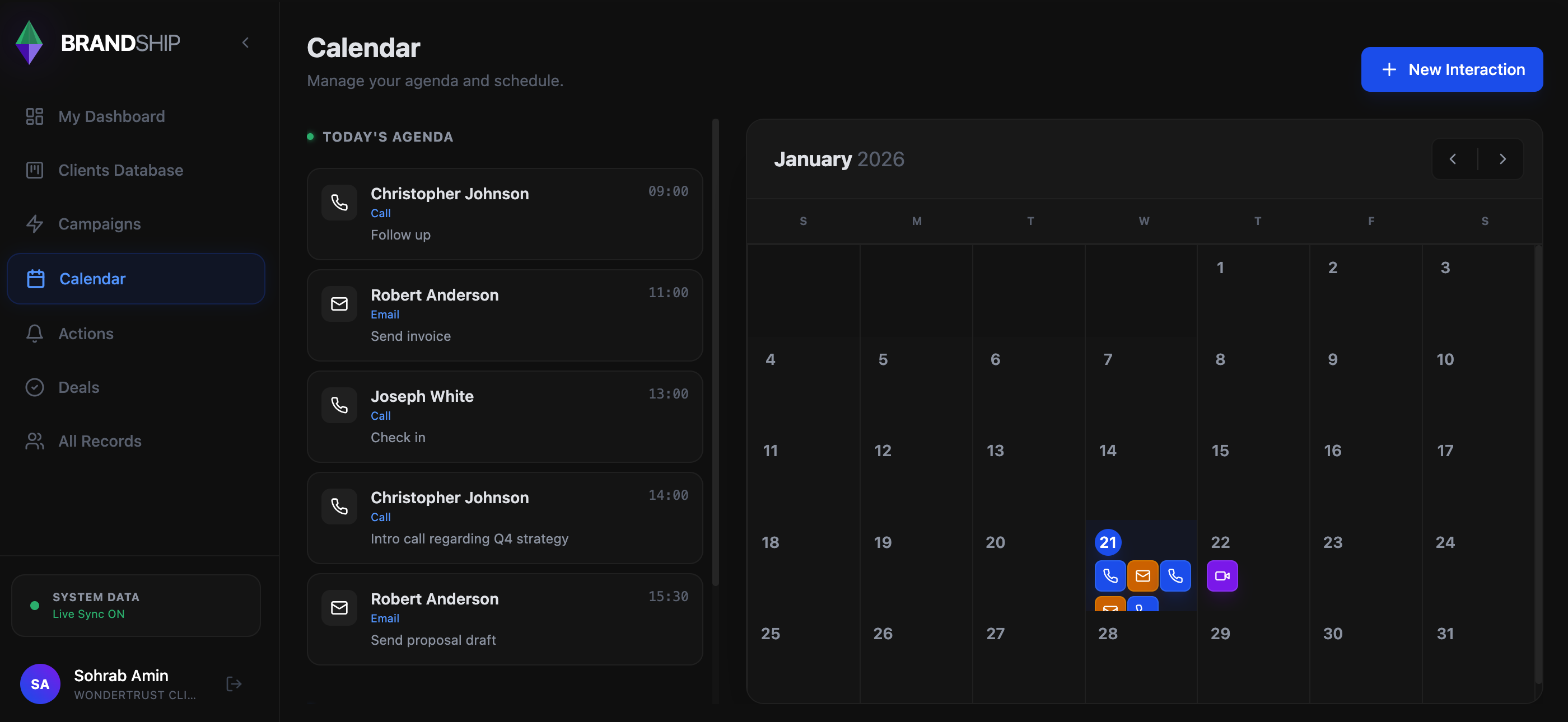
Task: Toggle the highlighted selection on day 21
Action: point(1108,542)
